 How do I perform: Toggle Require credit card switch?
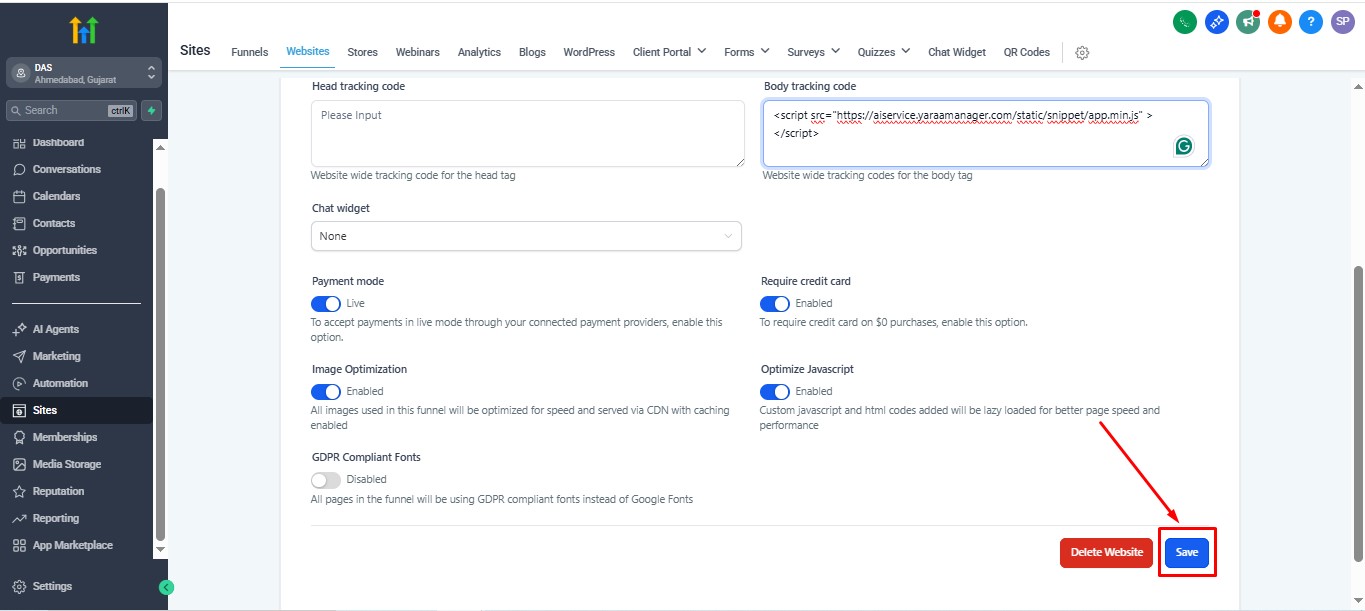click(775, 303)
